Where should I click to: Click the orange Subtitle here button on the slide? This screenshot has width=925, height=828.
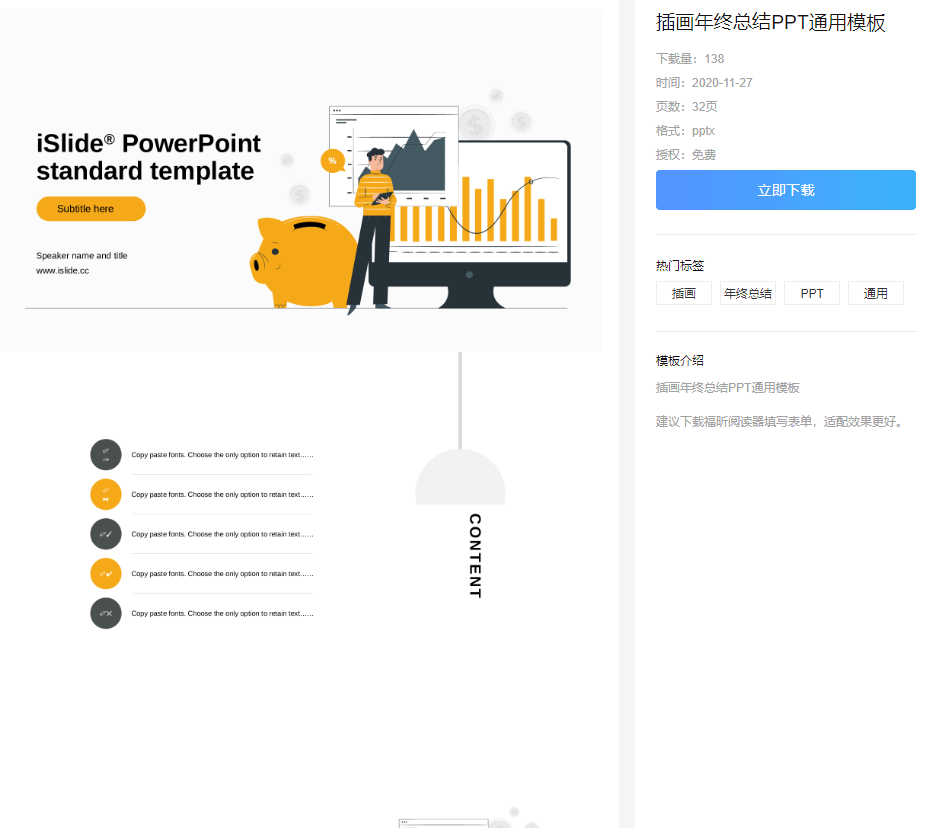coord(90,208)
